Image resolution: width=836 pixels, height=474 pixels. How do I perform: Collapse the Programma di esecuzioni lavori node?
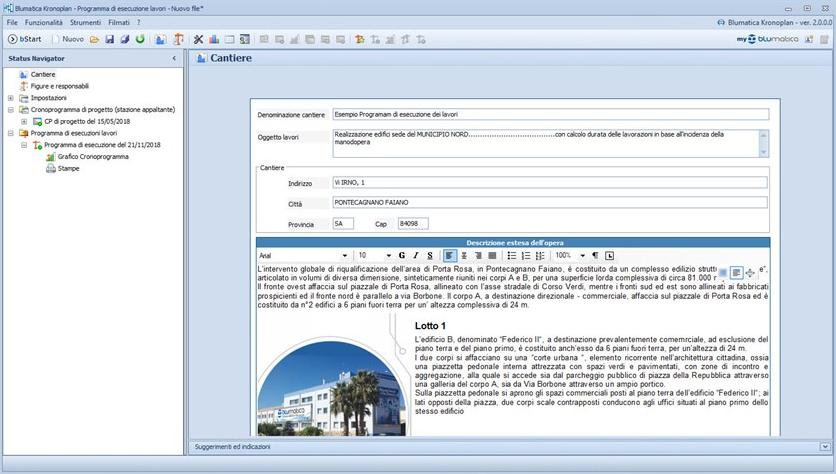11,133
